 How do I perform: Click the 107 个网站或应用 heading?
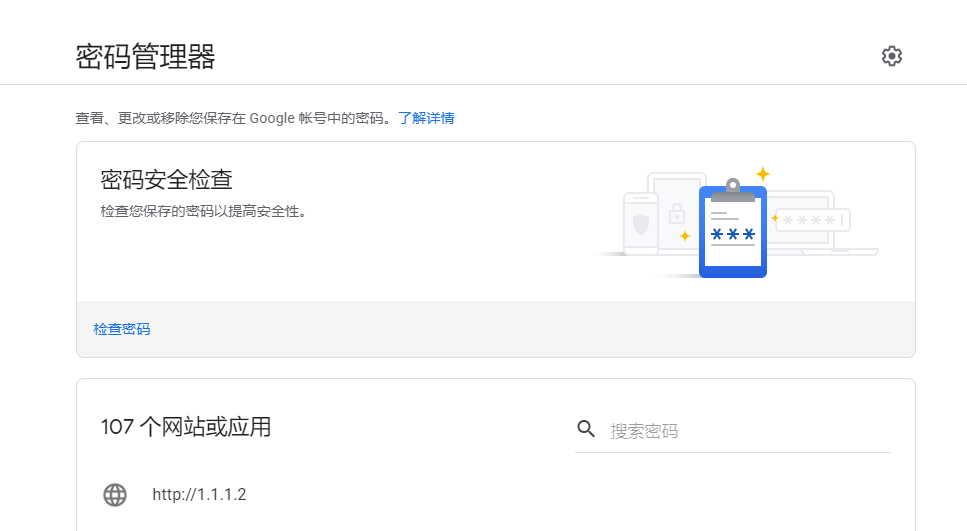pos(186,427)
